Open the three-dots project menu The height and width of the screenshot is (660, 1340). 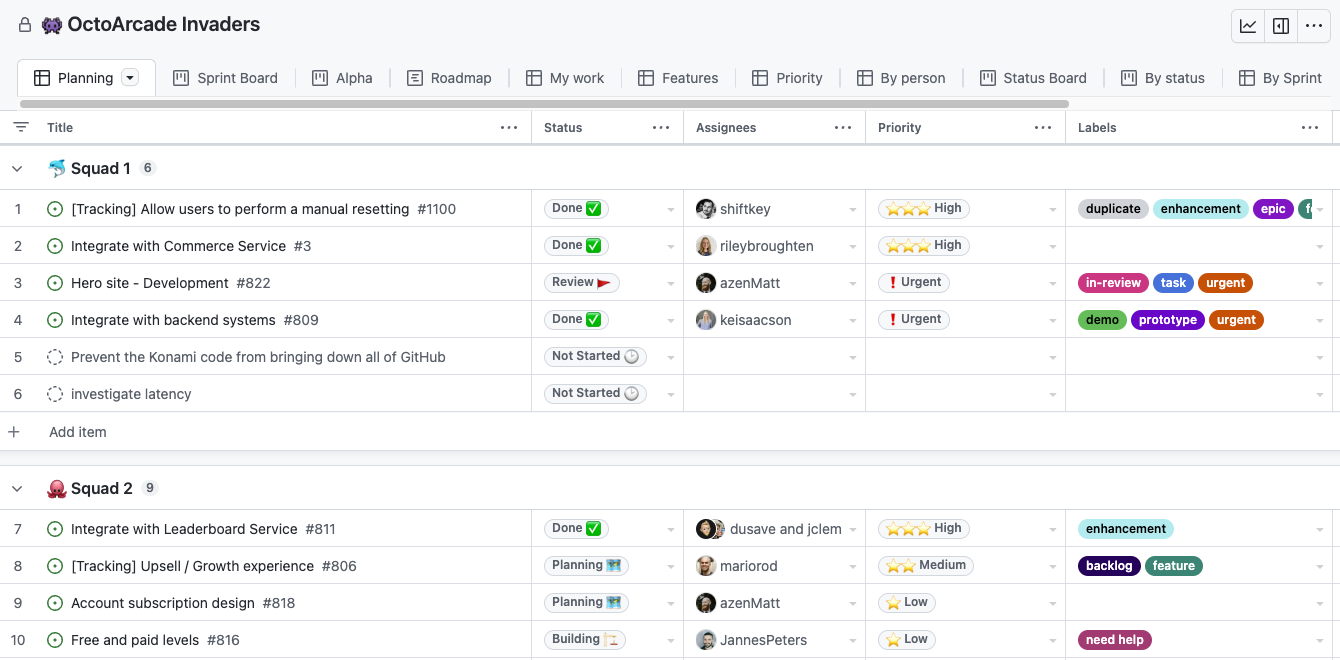click(1314, 26)
